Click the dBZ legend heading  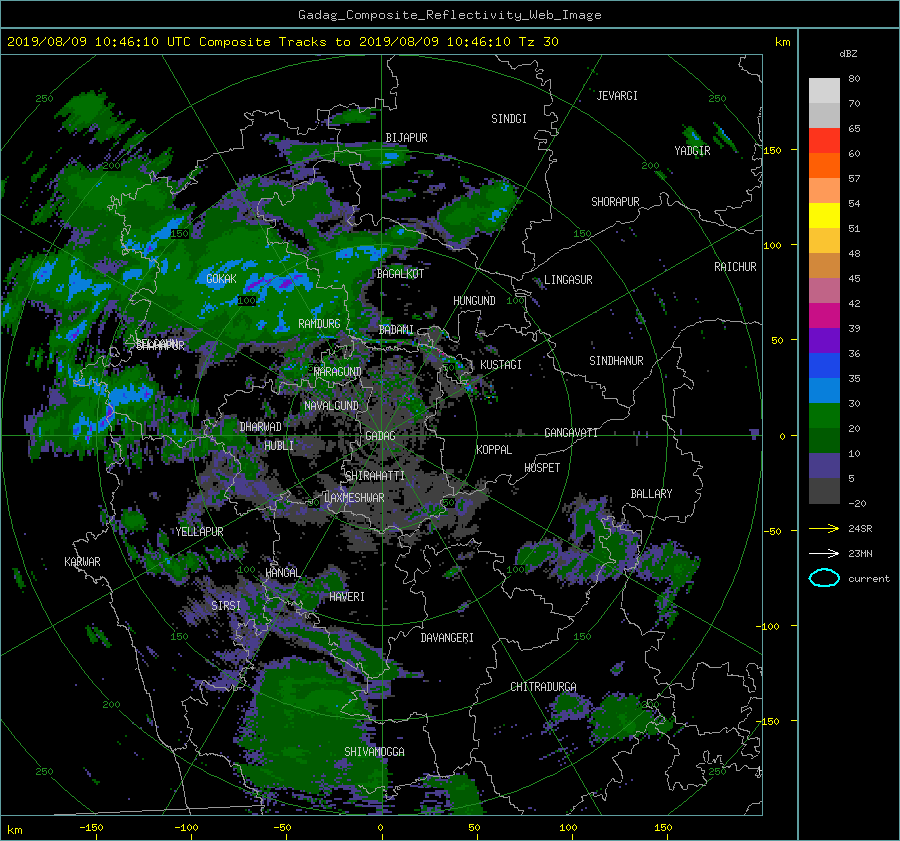(848, 54)
